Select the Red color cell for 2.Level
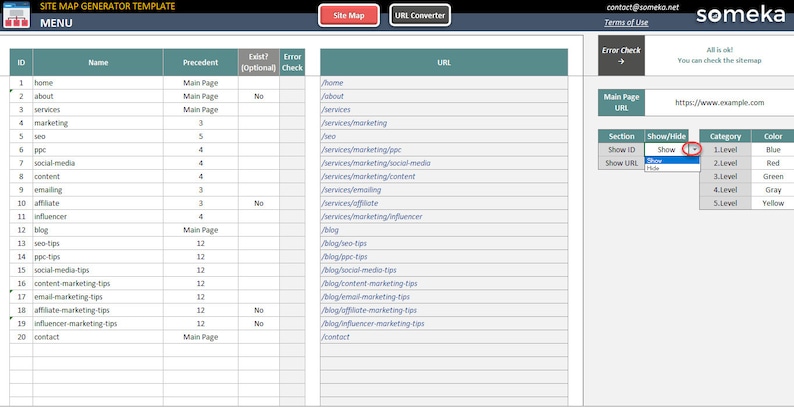 773,163
